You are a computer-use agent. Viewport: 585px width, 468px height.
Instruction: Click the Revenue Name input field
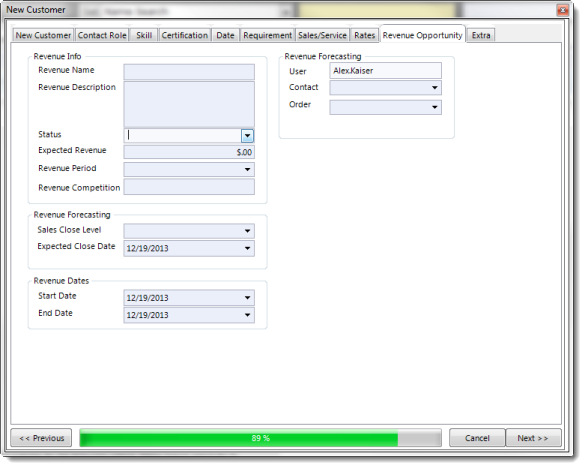tap(189, 72)
